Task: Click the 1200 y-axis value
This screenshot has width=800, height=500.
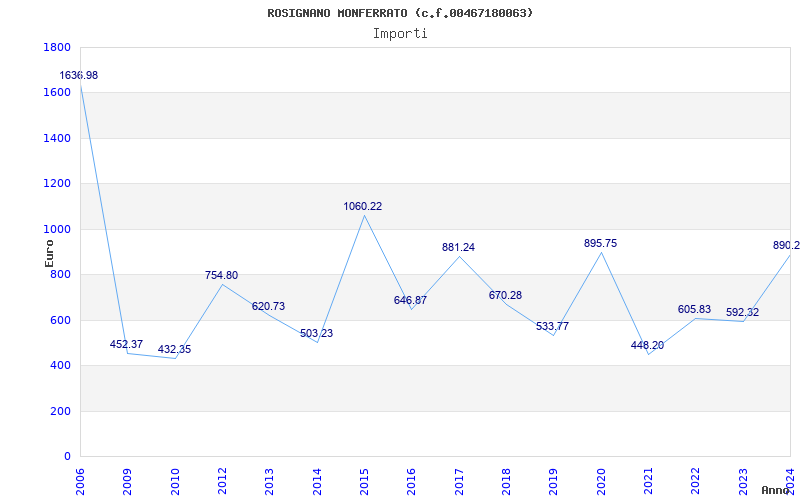Action: tap(57, 184)
